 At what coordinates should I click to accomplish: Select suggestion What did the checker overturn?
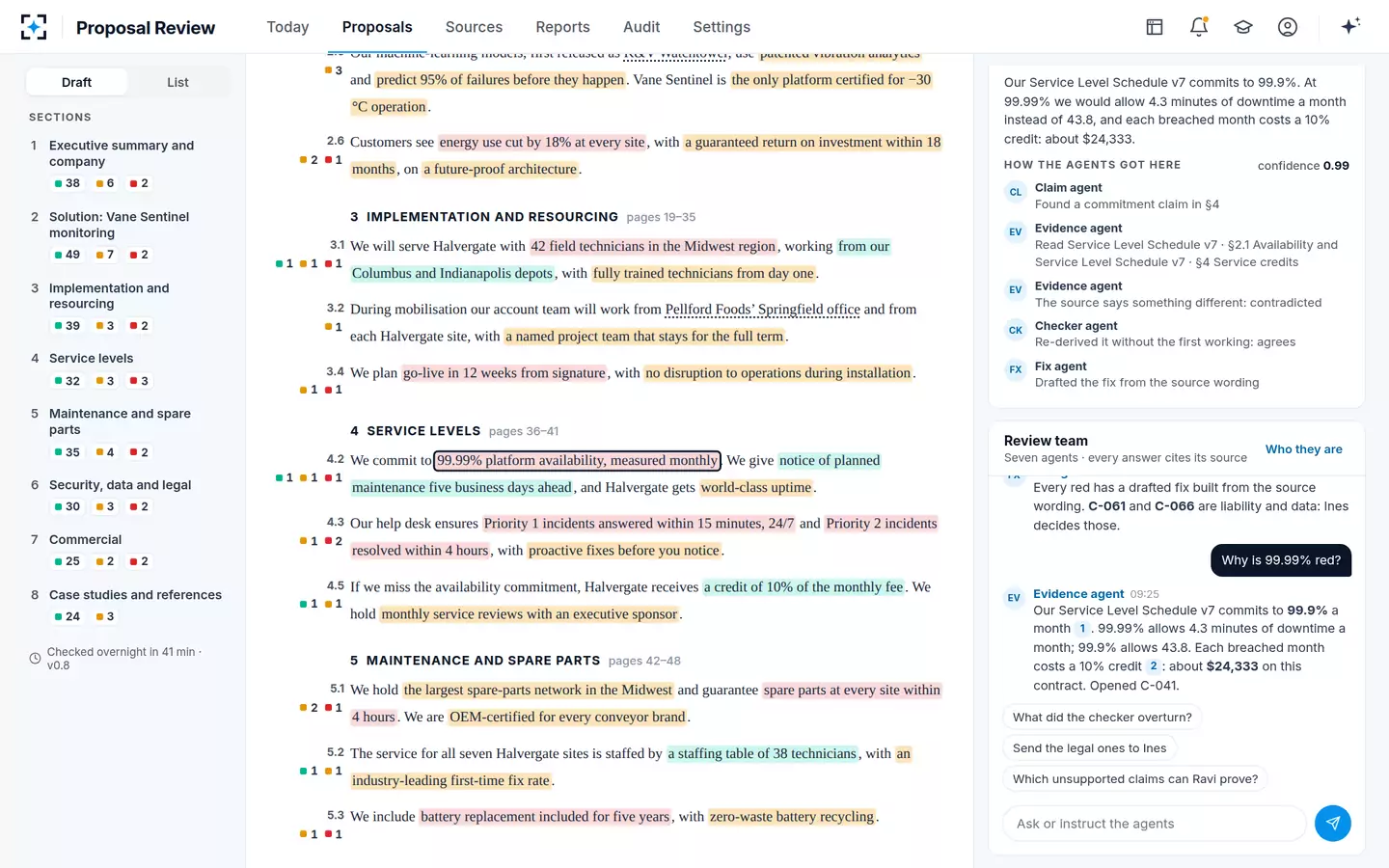point(1102,718)
